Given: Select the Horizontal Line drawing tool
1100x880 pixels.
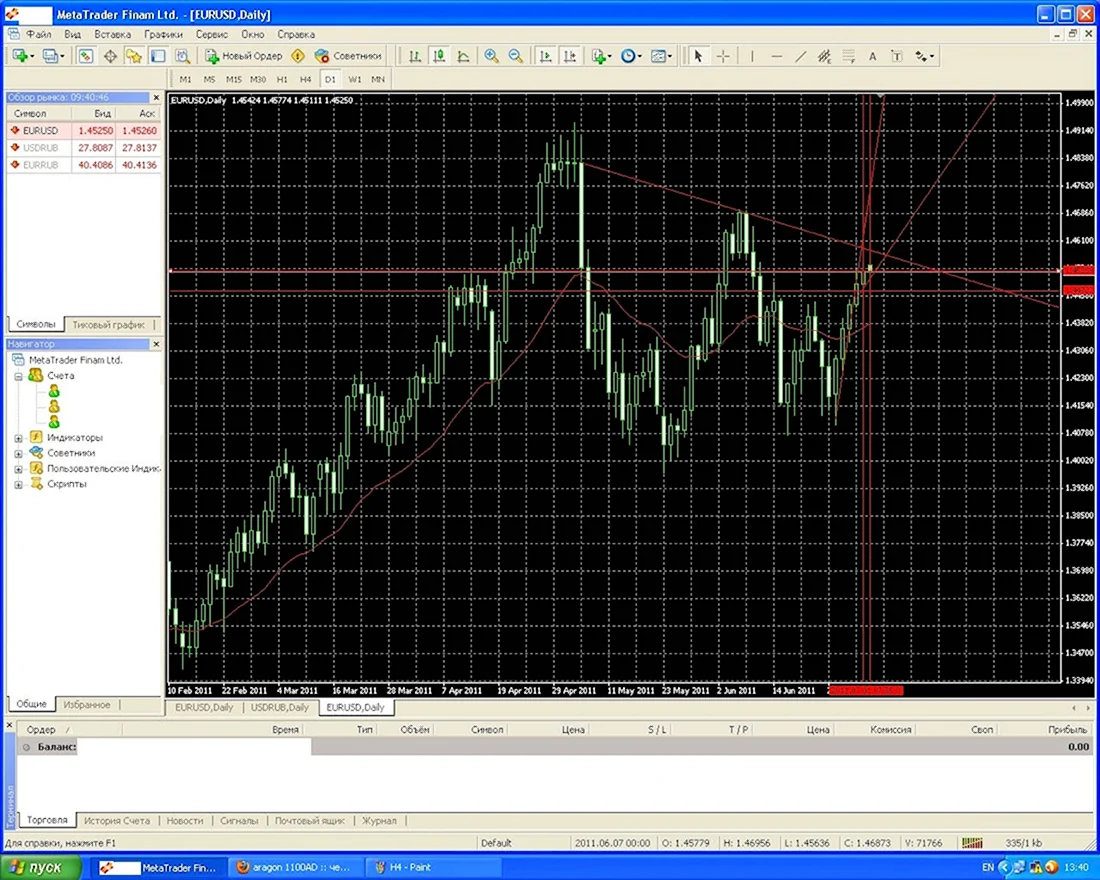Looking at the screenshot, I should coord(777,56).
